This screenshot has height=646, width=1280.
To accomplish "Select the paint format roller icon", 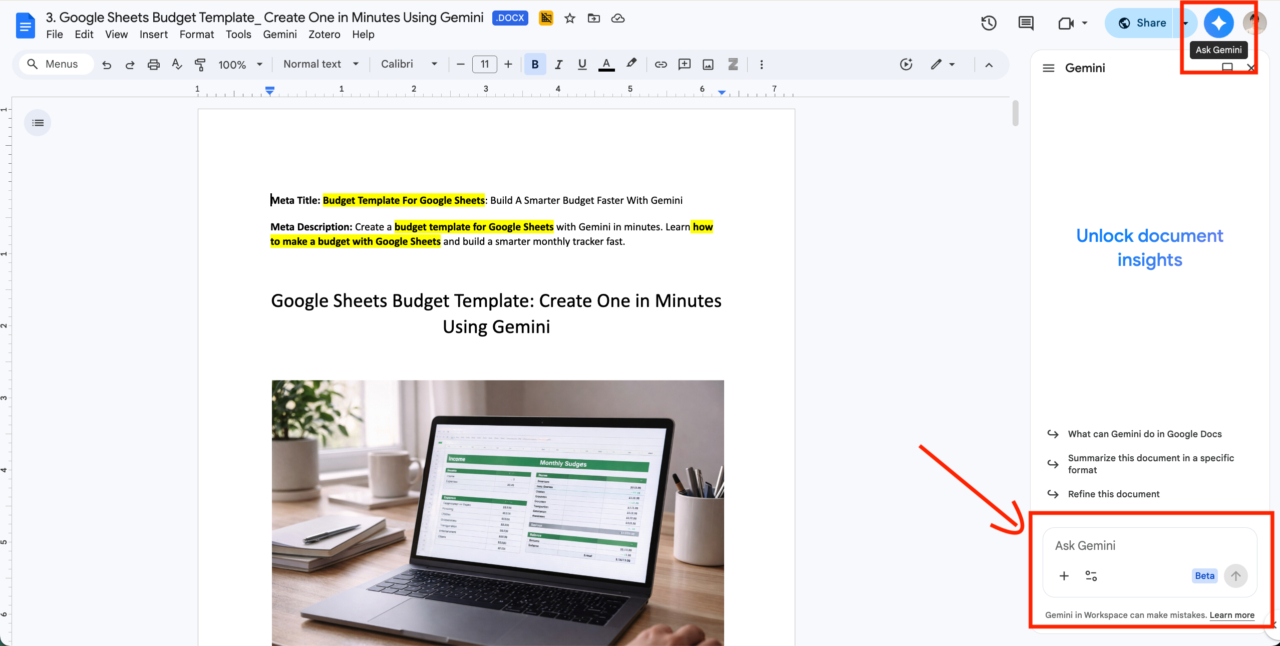I will [x=200, y=64].
